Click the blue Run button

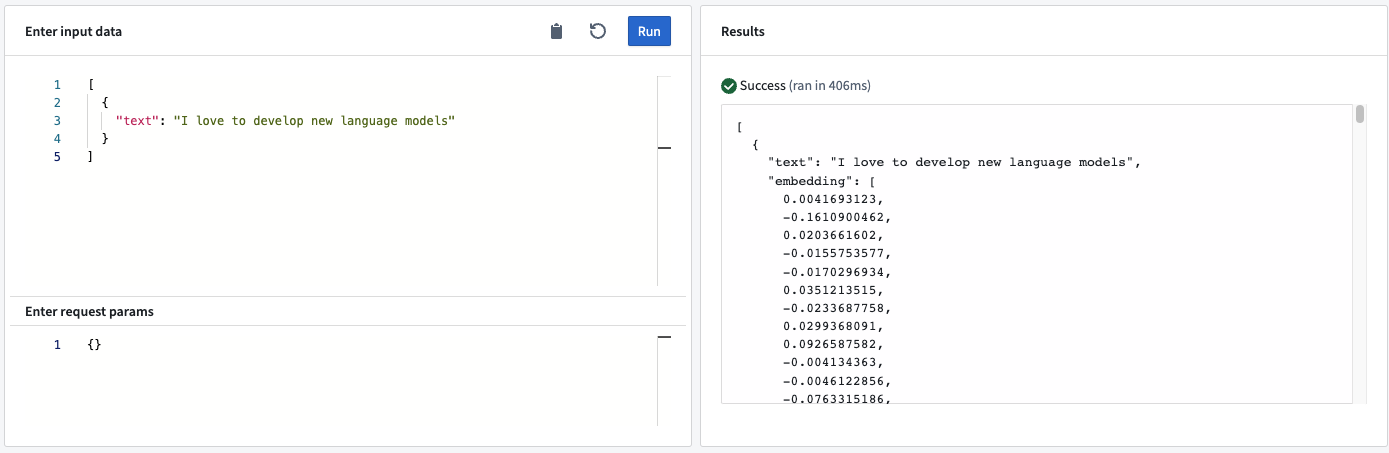(649, 31)
